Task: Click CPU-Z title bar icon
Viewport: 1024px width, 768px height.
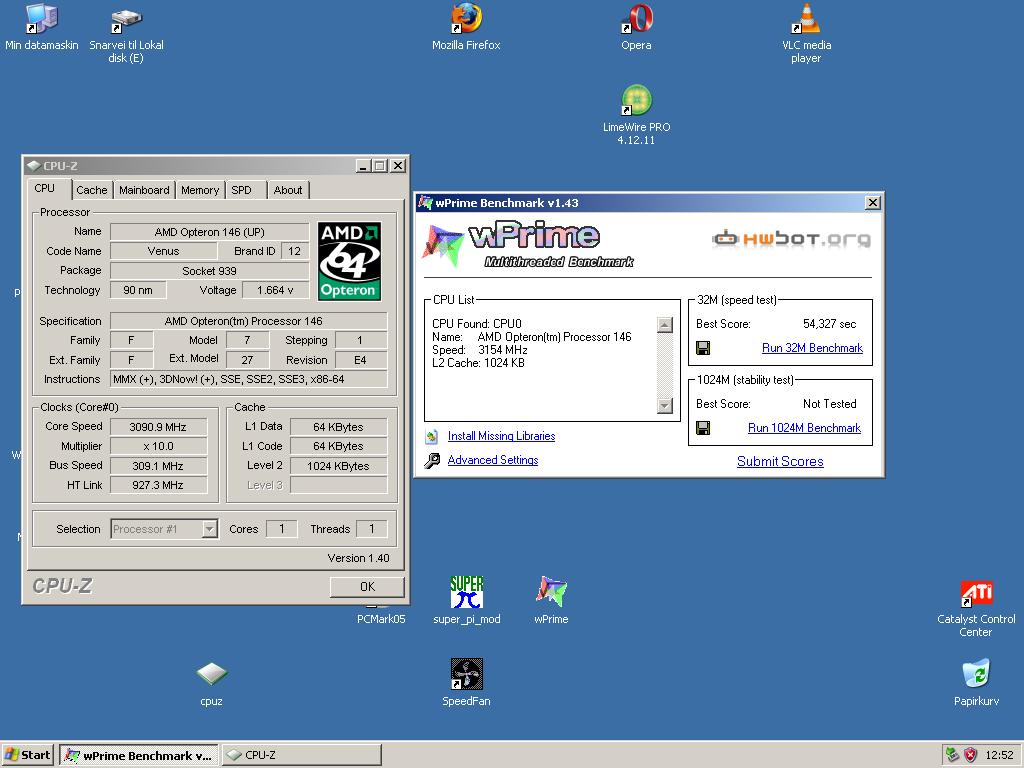Action: pyautogui.click(x=34, y=166)
